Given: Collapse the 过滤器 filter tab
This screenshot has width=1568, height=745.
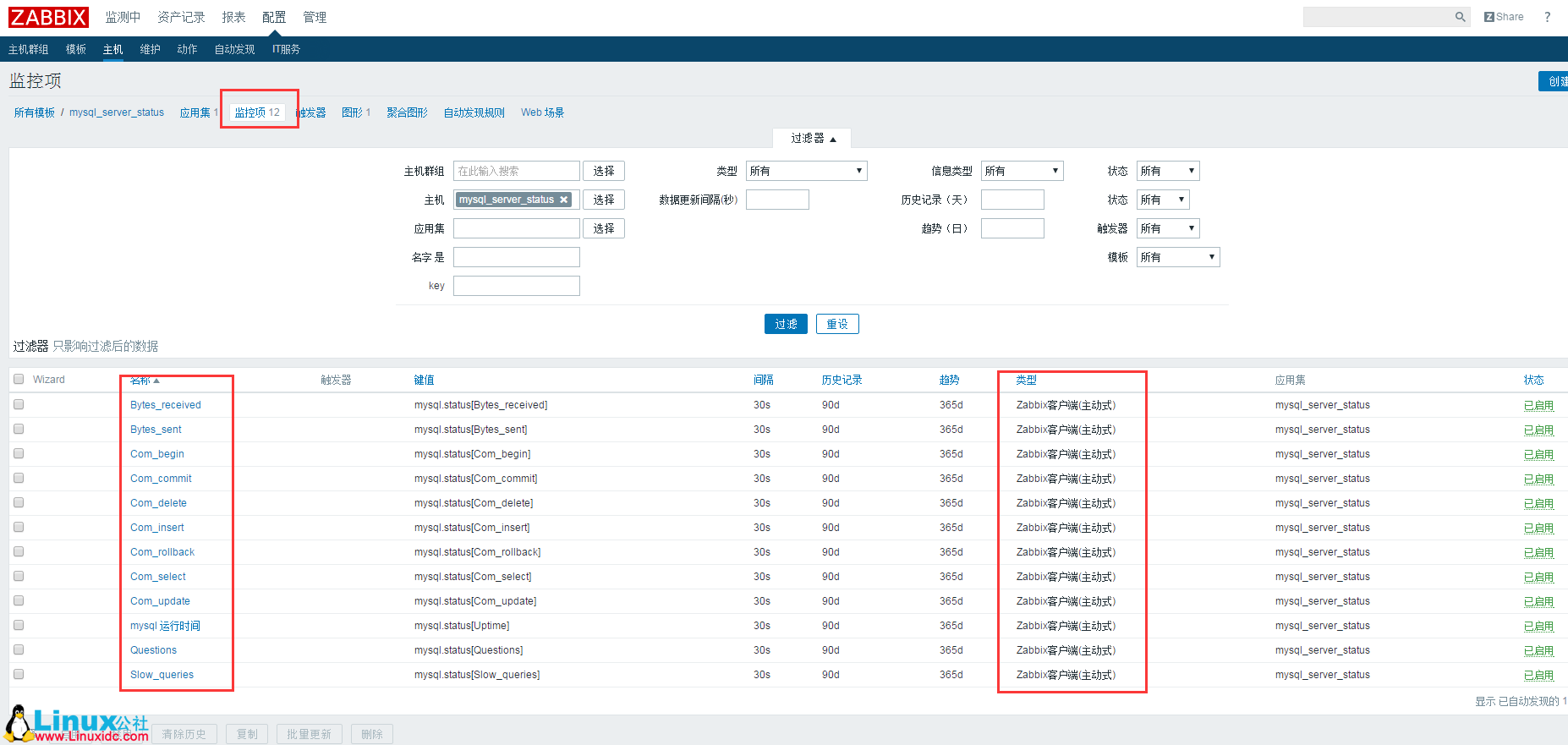Looking at the screenshot, I should point(813,138).
